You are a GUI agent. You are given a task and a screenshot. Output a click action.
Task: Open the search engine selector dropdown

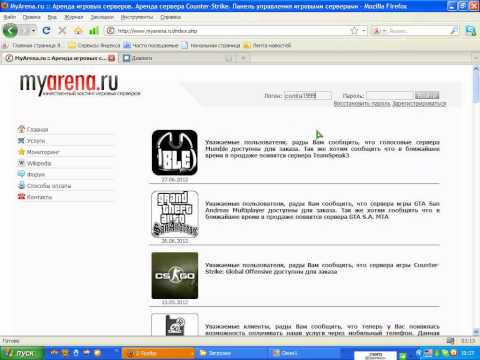[380, 31]
